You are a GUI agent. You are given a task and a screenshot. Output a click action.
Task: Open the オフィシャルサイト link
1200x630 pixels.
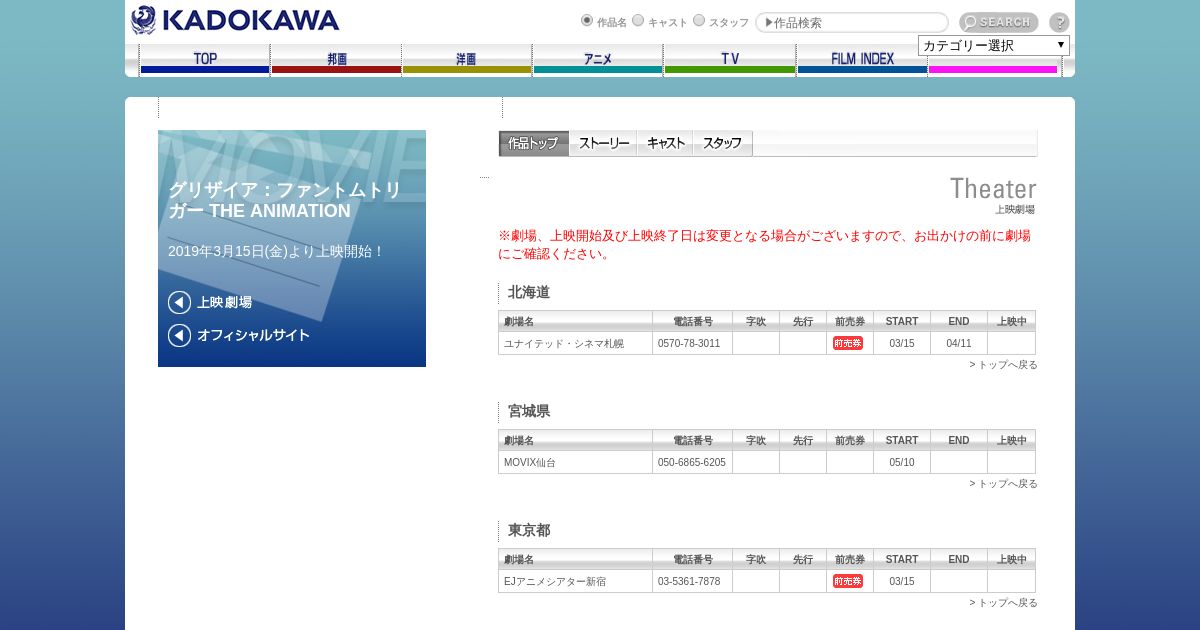click(253, 335)
